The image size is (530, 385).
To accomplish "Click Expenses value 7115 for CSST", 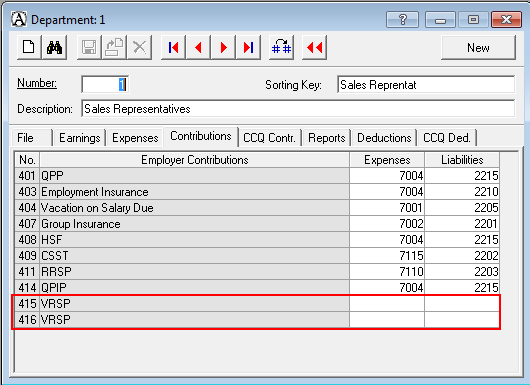I will [387, 256].
